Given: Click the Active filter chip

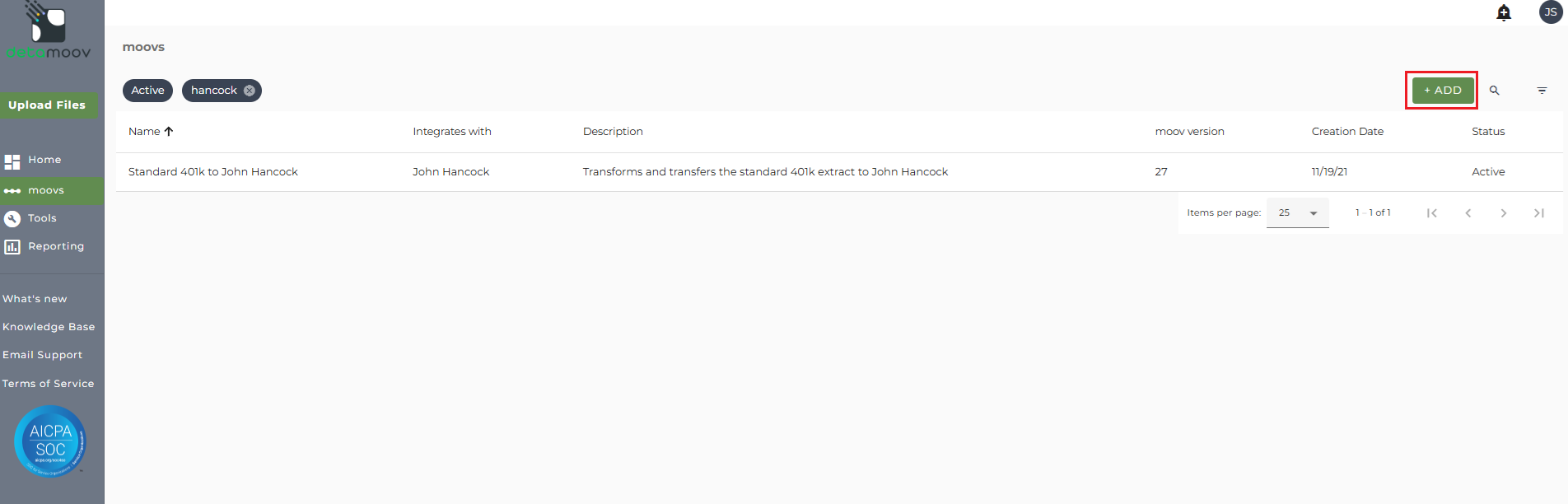Looking at the screenshot, I should (x=147, y=91).
